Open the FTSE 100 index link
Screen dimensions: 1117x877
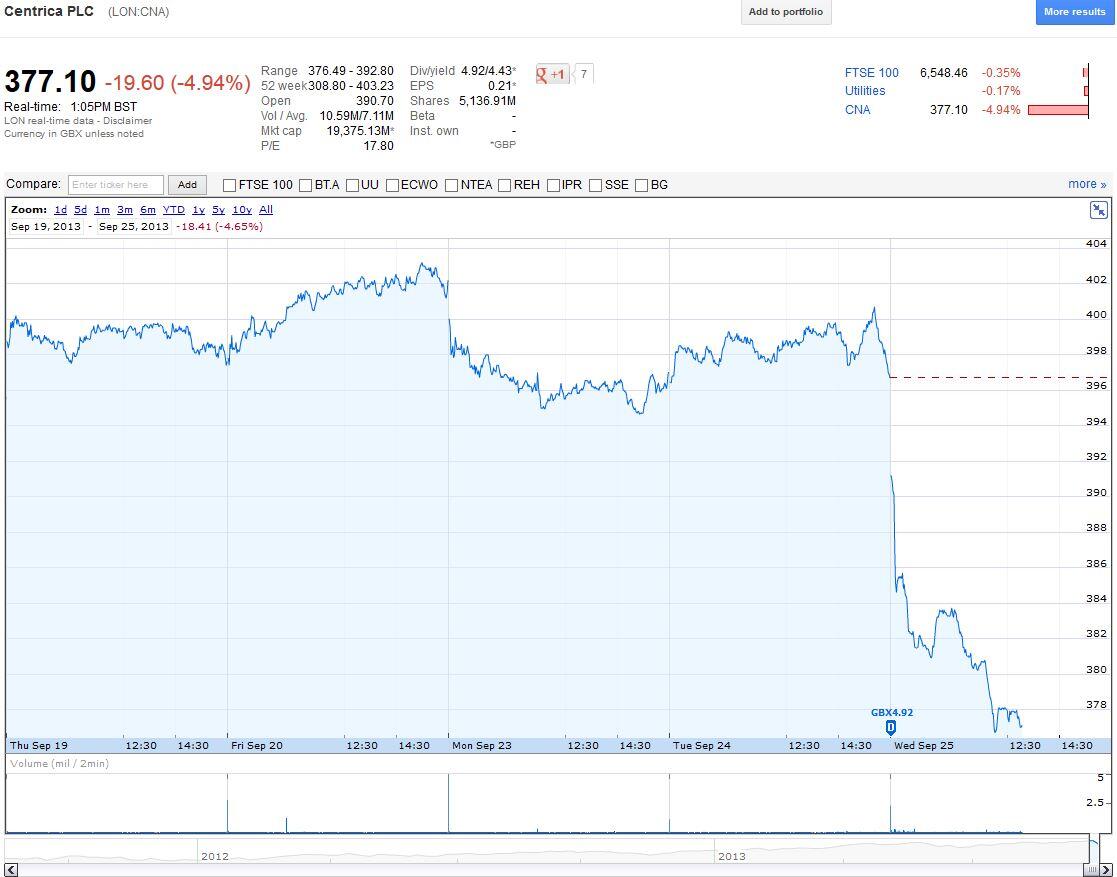tap(871, 73)
